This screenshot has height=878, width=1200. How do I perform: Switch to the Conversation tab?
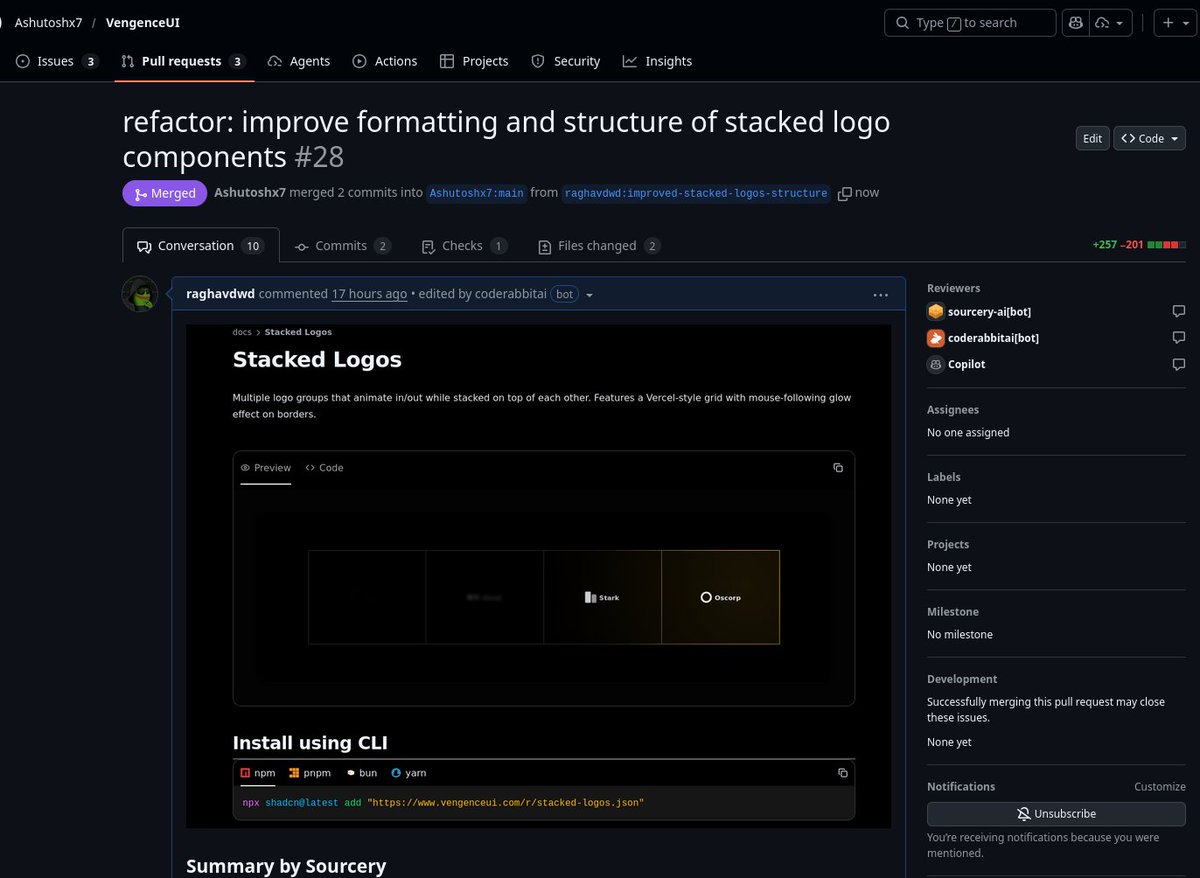point(200,246)
